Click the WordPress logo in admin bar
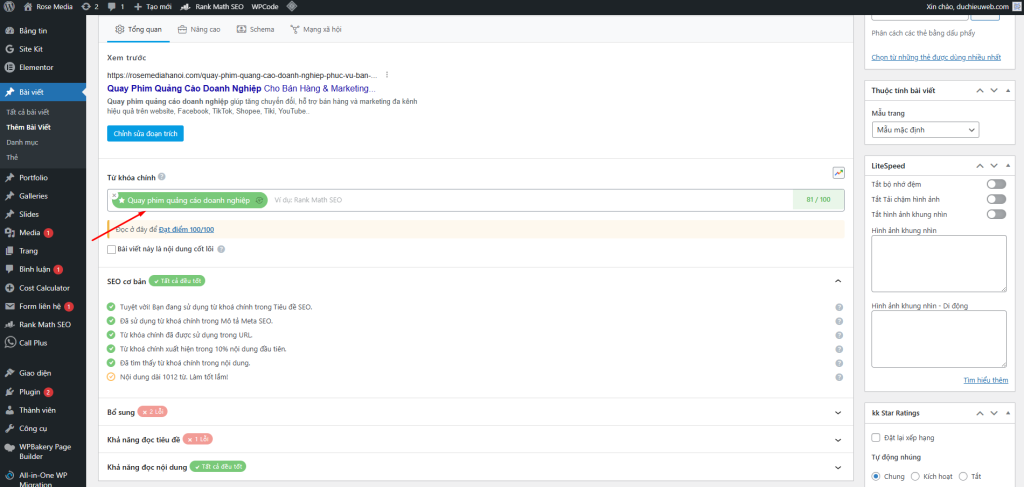The width and height of the screenshot is (1024, 487). [x=9, y=7]
